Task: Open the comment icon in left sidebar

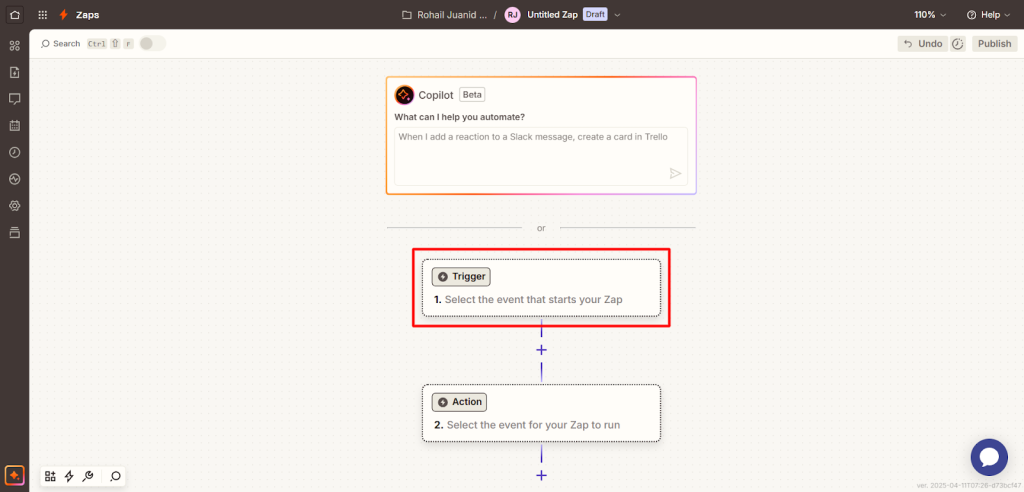Action: point(14,99)
